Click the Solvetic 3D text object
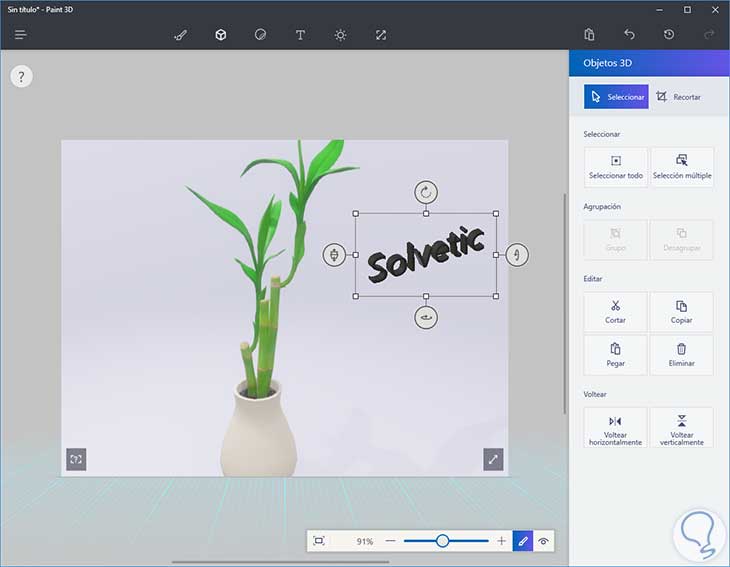The height and width of the screenshot is (567, 730). click(x=426, y=255)
